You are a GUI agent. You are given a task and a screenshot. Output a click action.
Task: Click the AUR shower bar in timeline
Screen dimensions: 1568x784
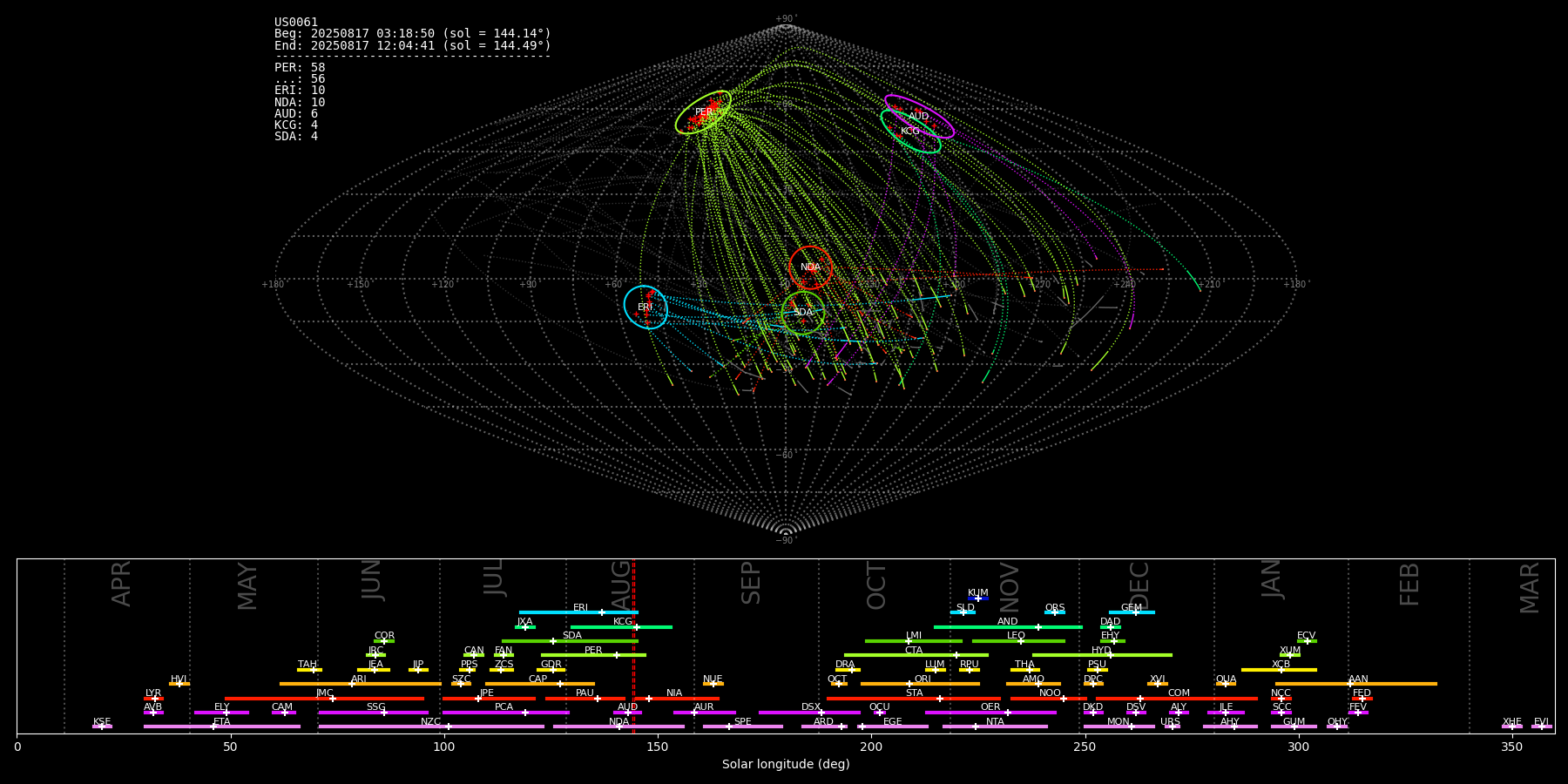tap(705, 713)
